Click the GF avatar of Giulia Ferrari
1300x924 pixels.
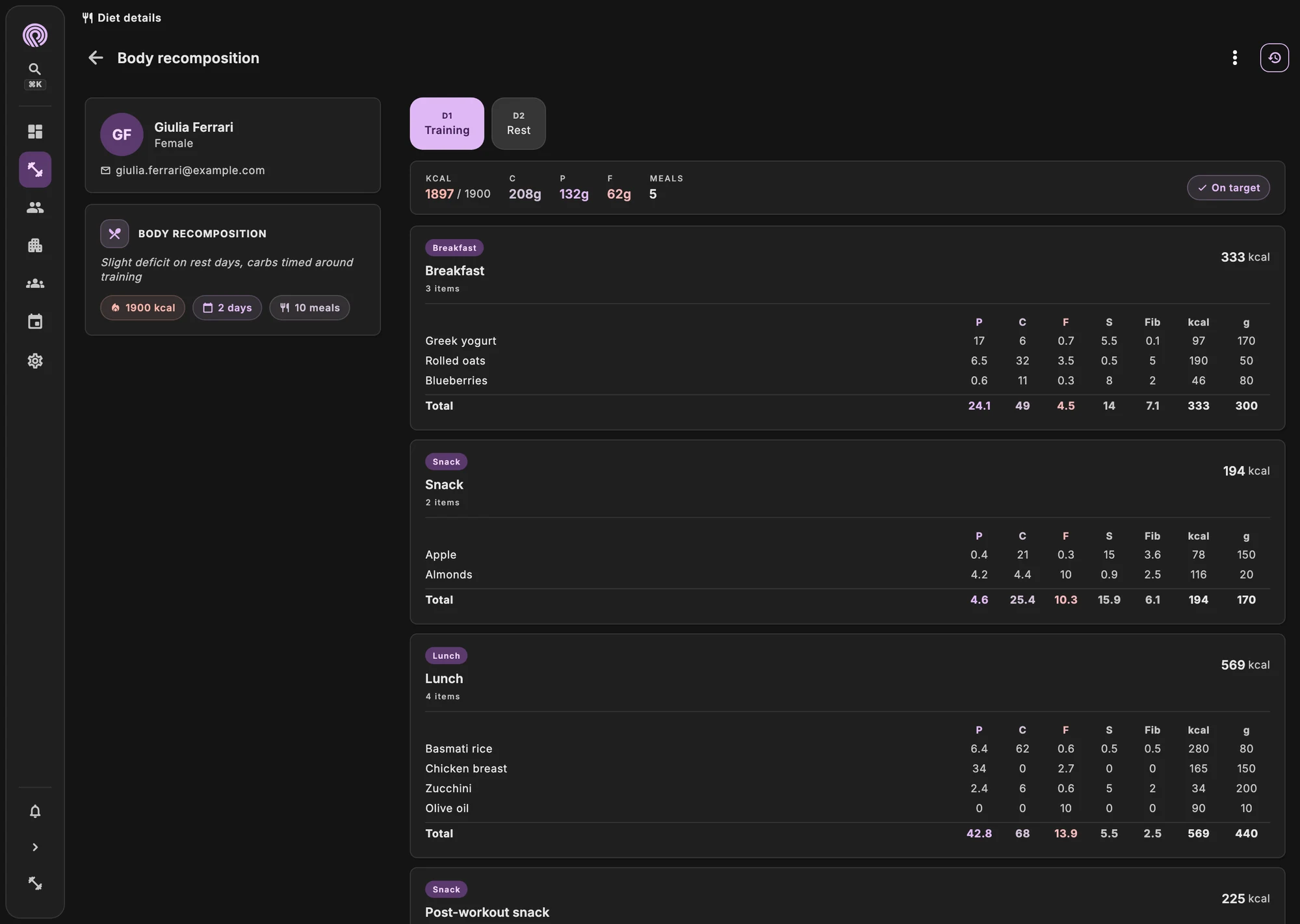point(122,135)
